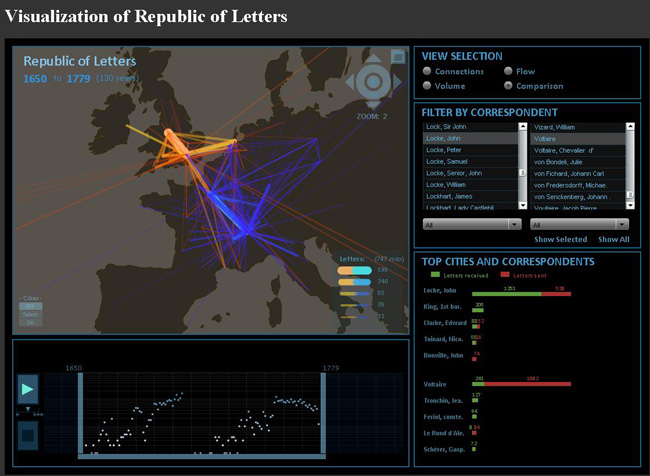Click the Show Selected link
Image resolution: width=650 pixels, height=476 pixels.
[x=561, y=240]
